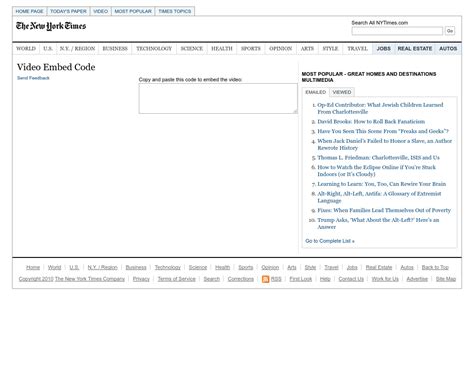The image size is (474, 373).
Task: Click the Search All NYTimes.com field
Action: (x=397, y=31)
